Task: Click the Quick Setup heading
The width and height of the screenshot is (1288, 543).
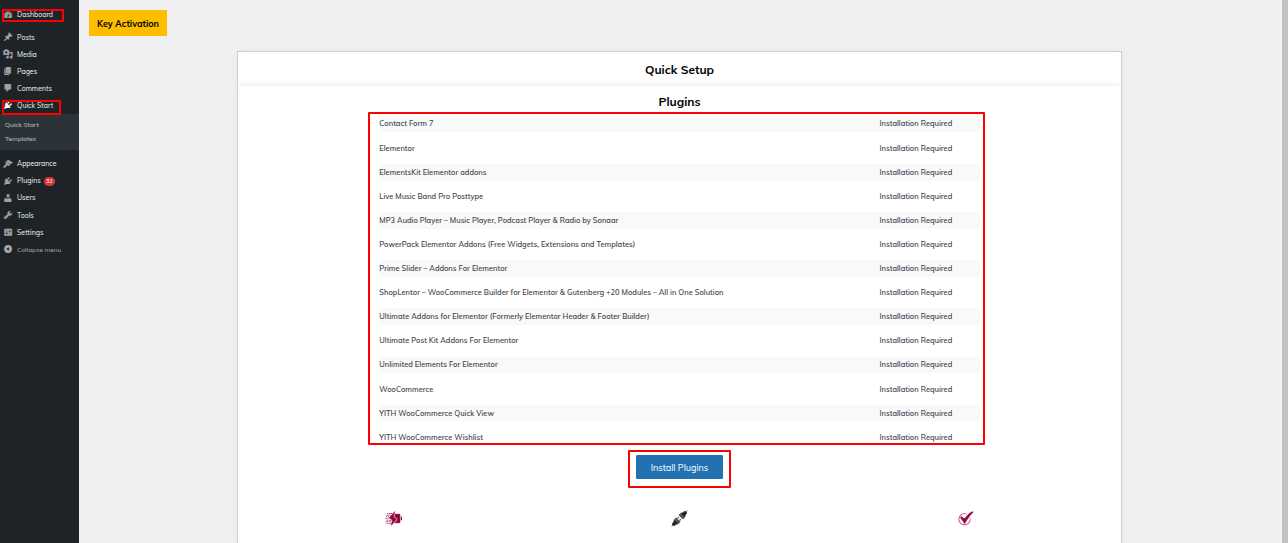Action: (679, 70)
